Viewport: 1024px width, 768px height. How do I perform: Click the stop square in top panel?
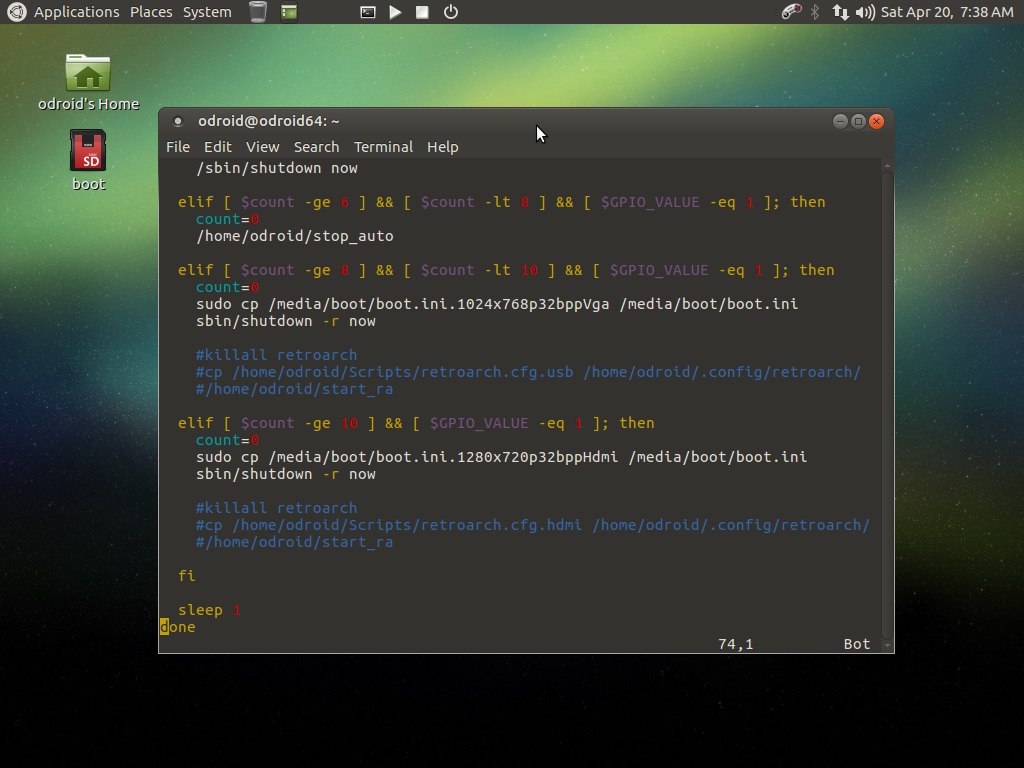[x=422, y=12]
